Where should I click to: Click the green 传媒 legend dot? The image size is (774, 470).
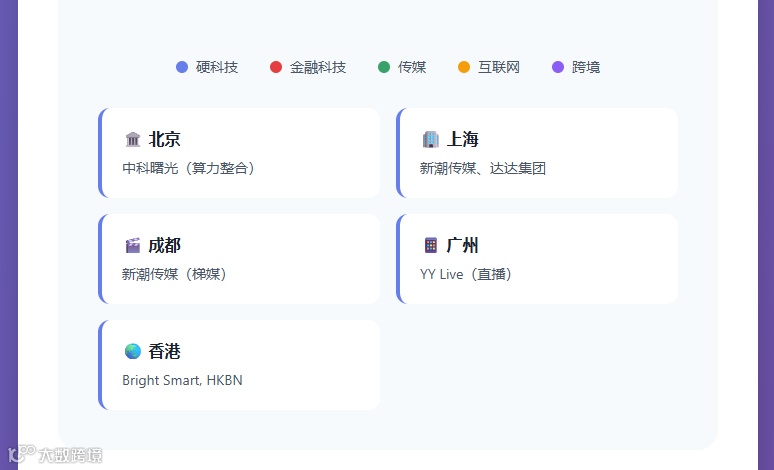[384, 67]
